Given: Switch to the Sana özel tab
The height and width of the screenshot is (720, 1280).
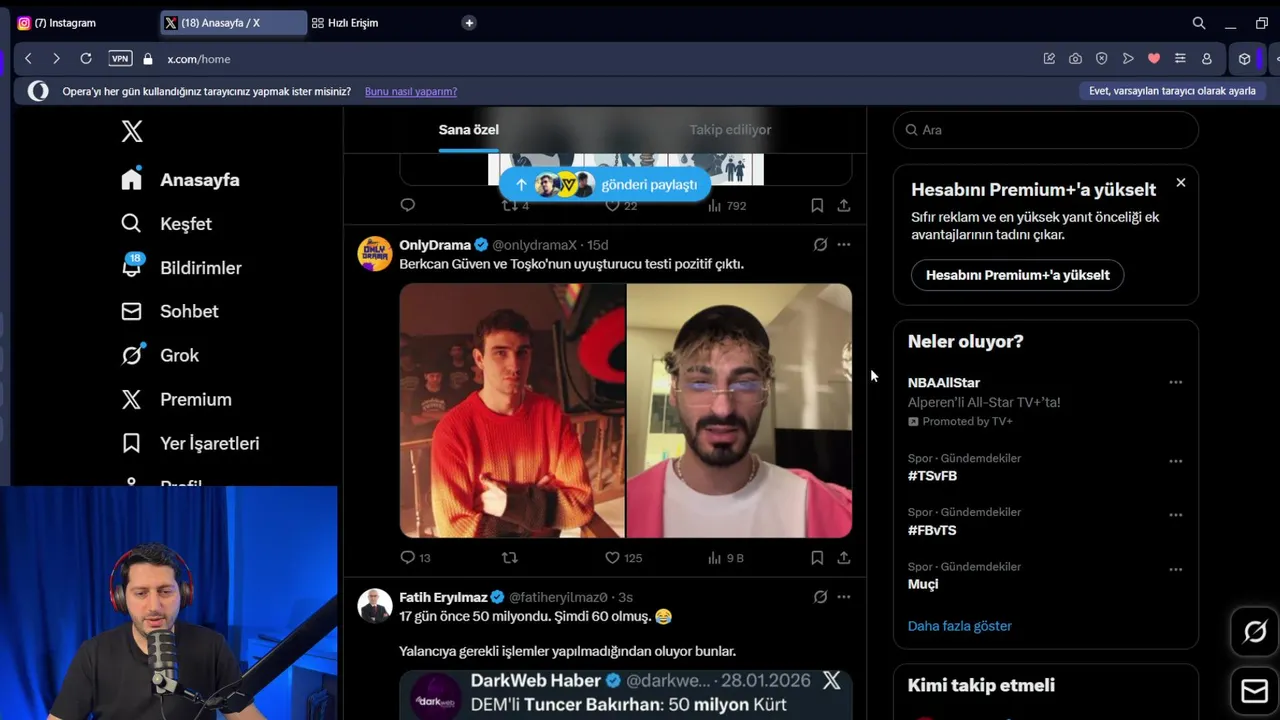Looking at the screenshot, I should click(x=468, y=130).
